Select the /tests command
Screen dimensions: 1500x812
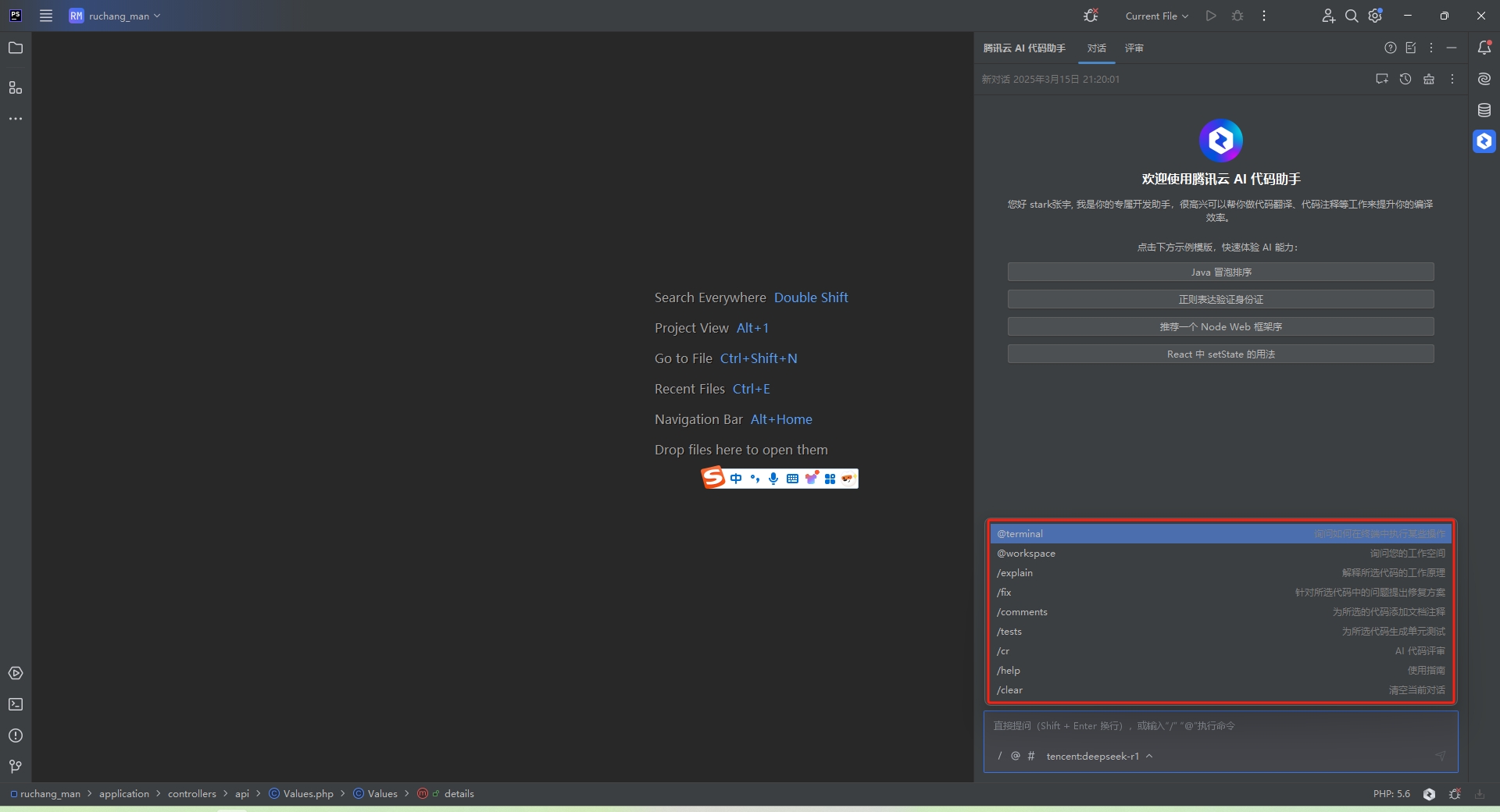1220,632
